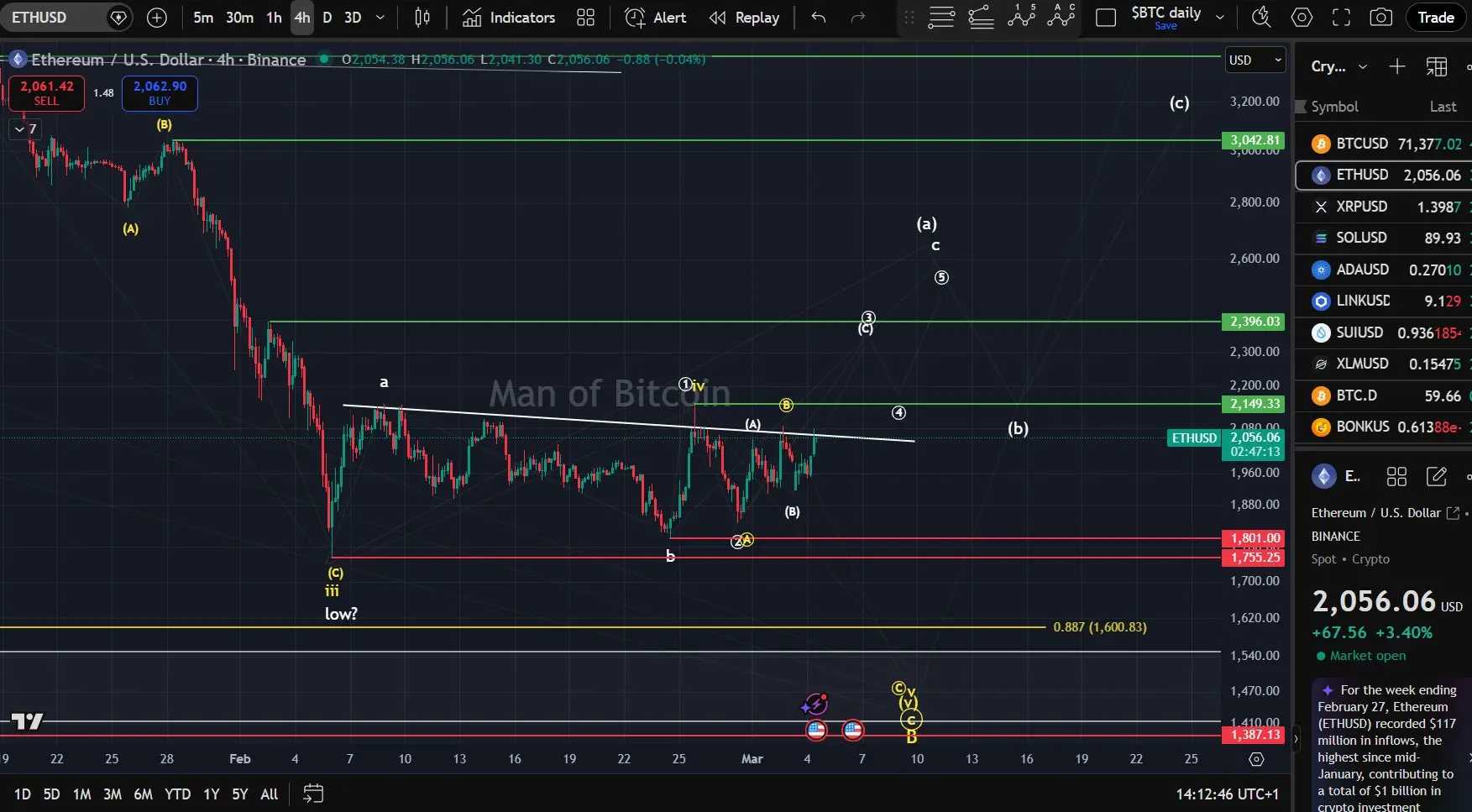Set date range to YTD
The width and height of the screenshot is (1472, 812).
click(x=177, y=794)
